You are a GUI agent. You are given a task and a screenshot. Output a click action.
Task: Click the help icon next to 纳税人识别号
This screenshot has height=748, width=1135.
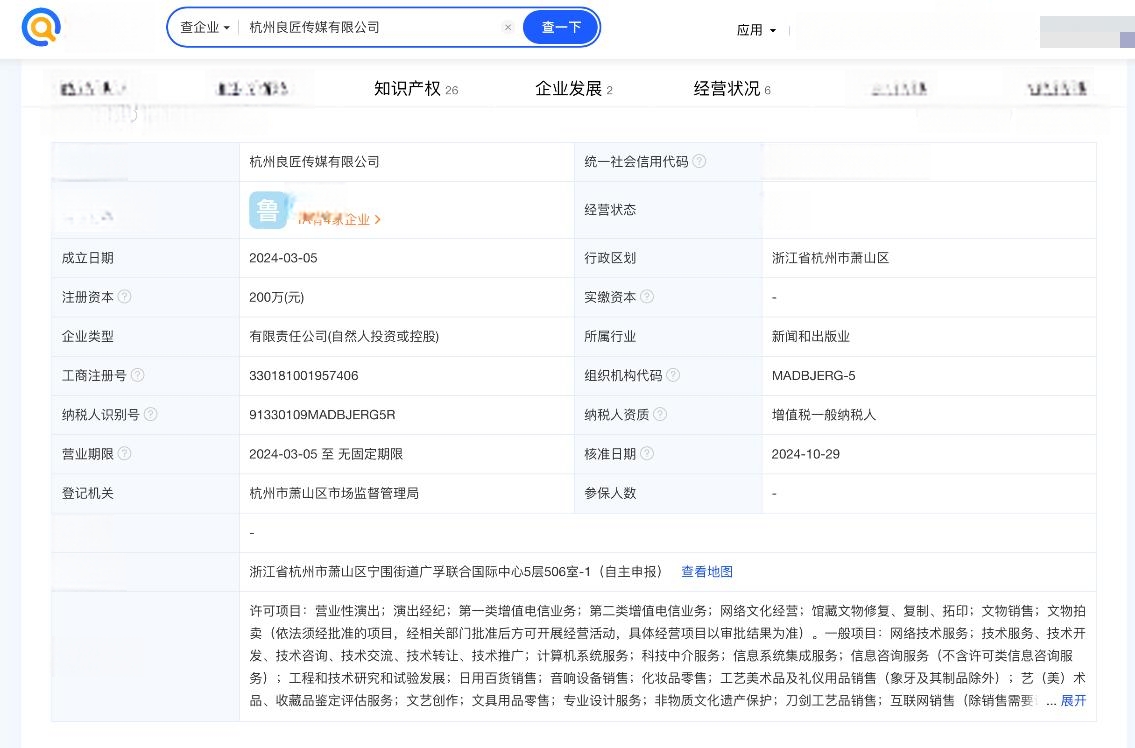pos(151,414)
